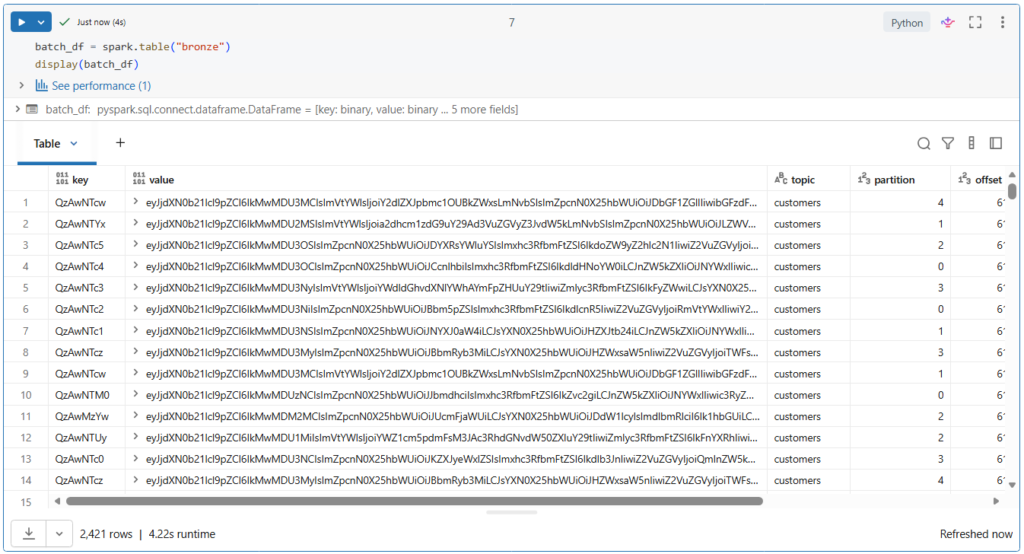Click the partition column header

893,180
